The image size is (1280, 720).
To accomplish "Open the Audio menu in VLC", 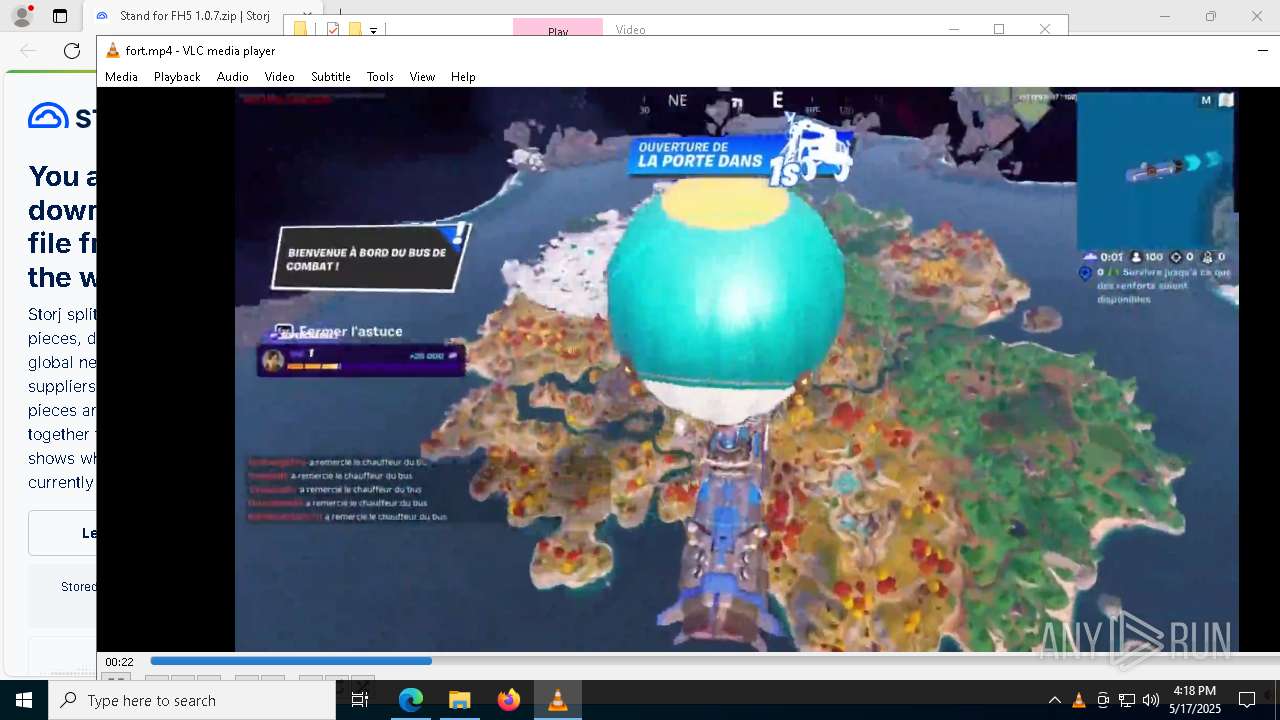I will tap(232, 77).
